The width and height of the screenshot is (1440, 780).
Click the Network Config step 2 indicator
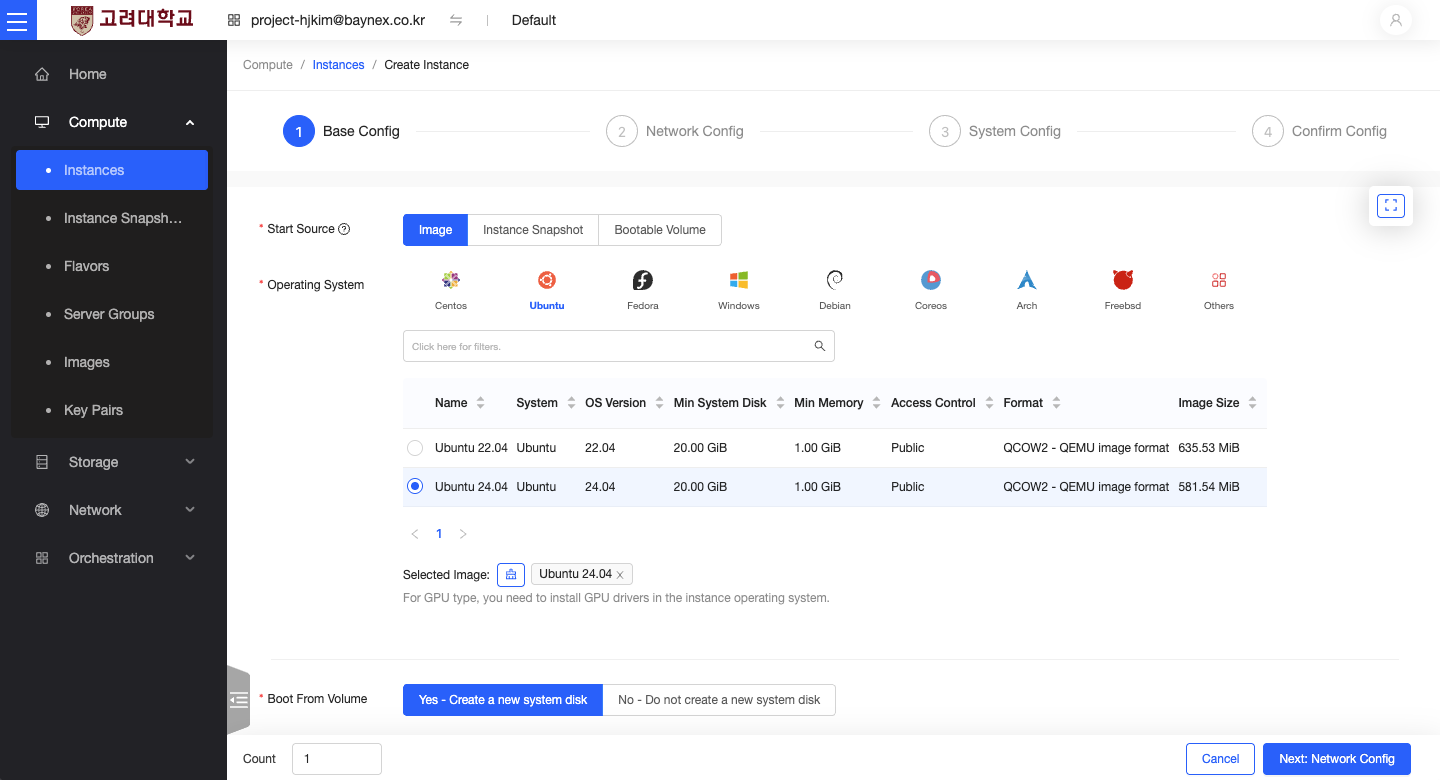[x=622, y=131]
